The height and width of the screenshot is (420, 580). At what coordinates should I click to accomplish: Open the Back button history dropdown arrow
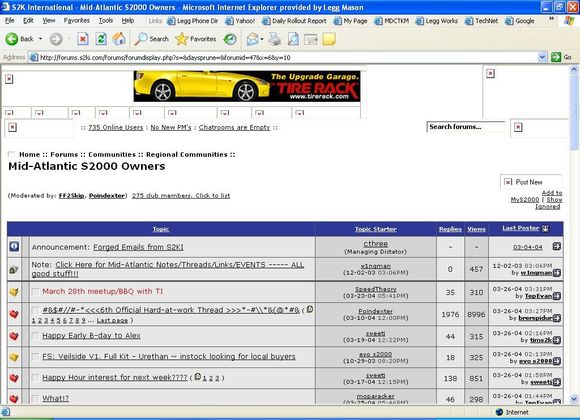coord(40,39)
